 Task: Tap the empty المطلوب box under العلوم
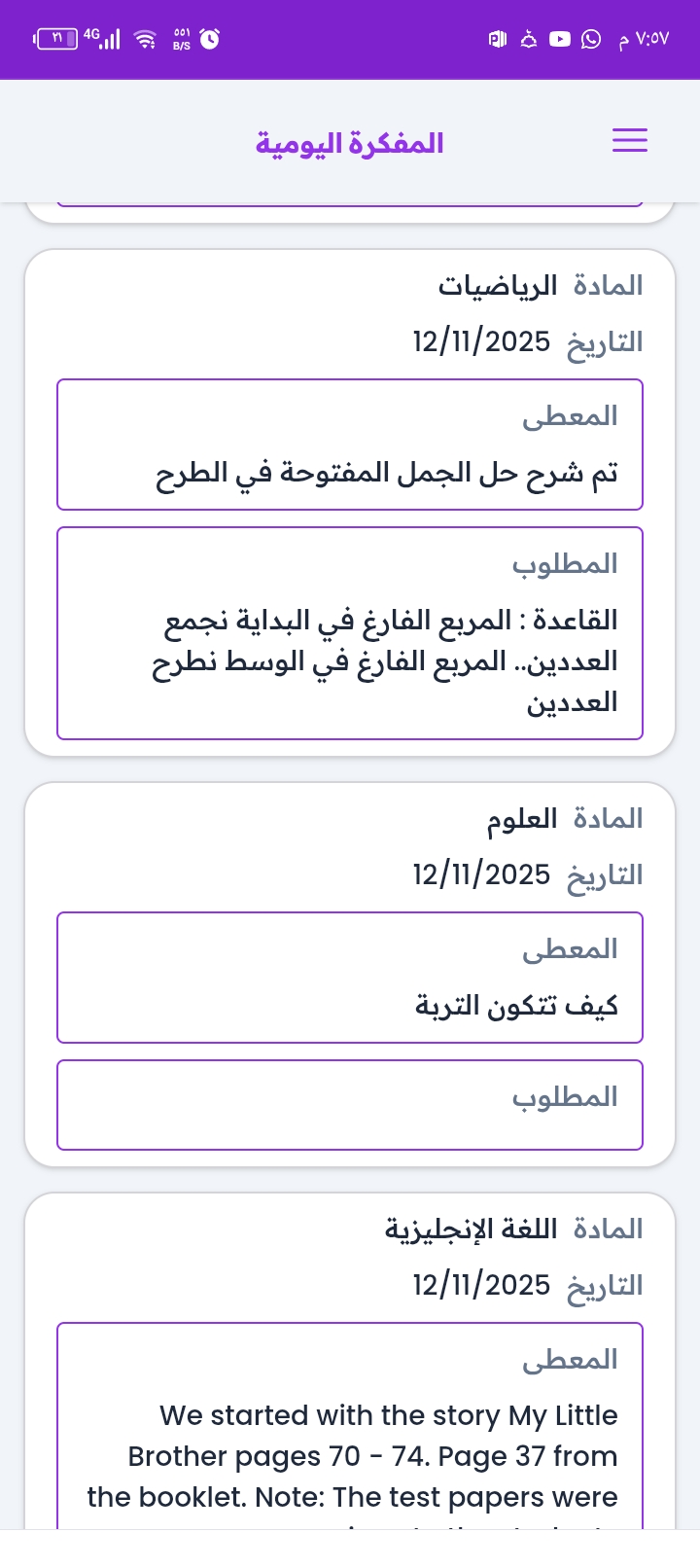(x=350, y=1105)
